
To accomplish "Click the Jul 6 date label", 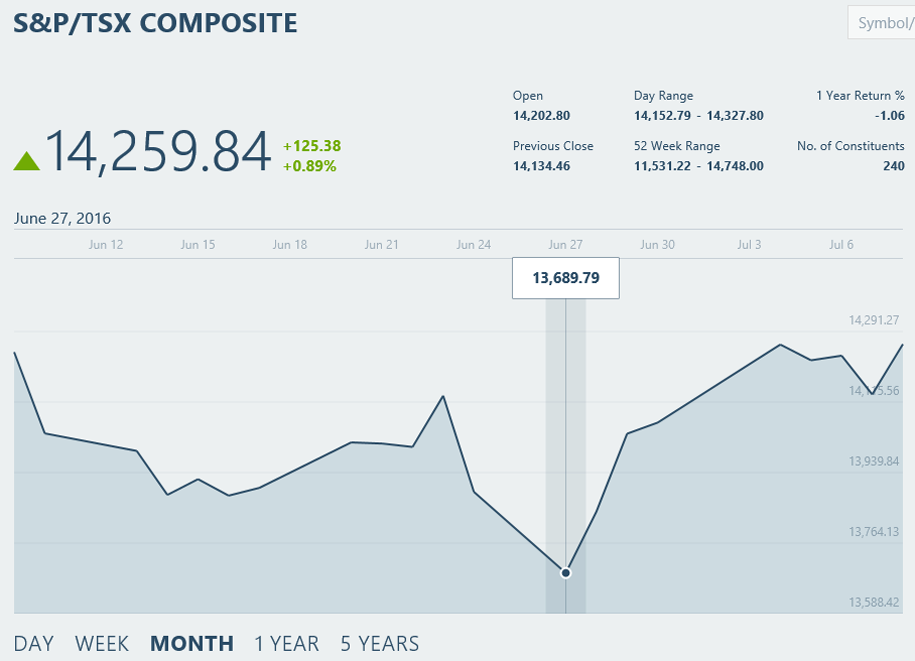I will click(x=841, y=244).
